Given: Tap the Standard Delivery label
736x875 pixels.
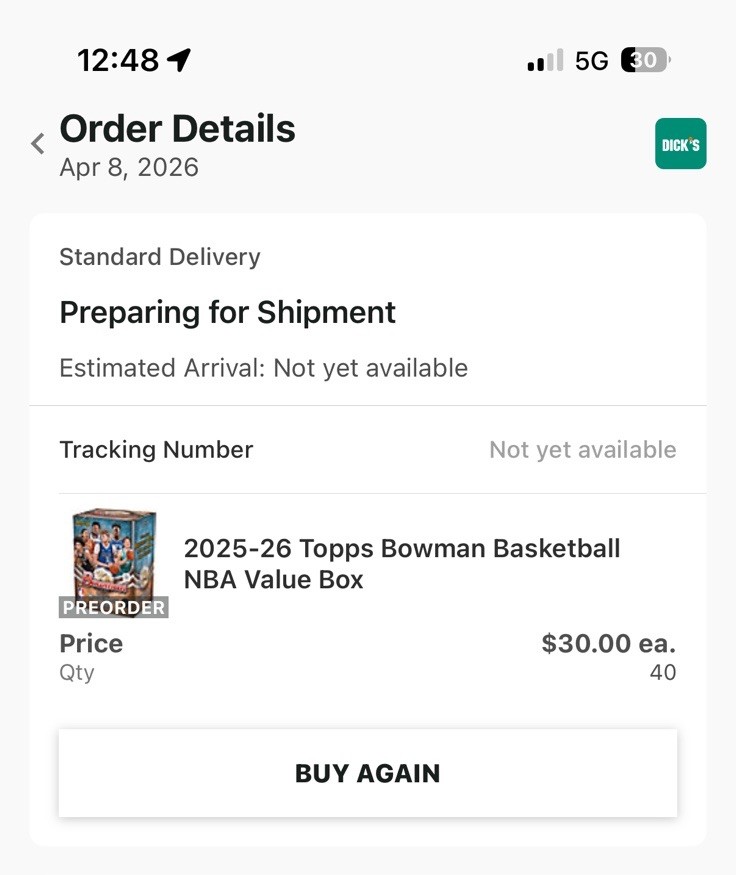Looking at the screenshot, I should click(x=160, y=257).
